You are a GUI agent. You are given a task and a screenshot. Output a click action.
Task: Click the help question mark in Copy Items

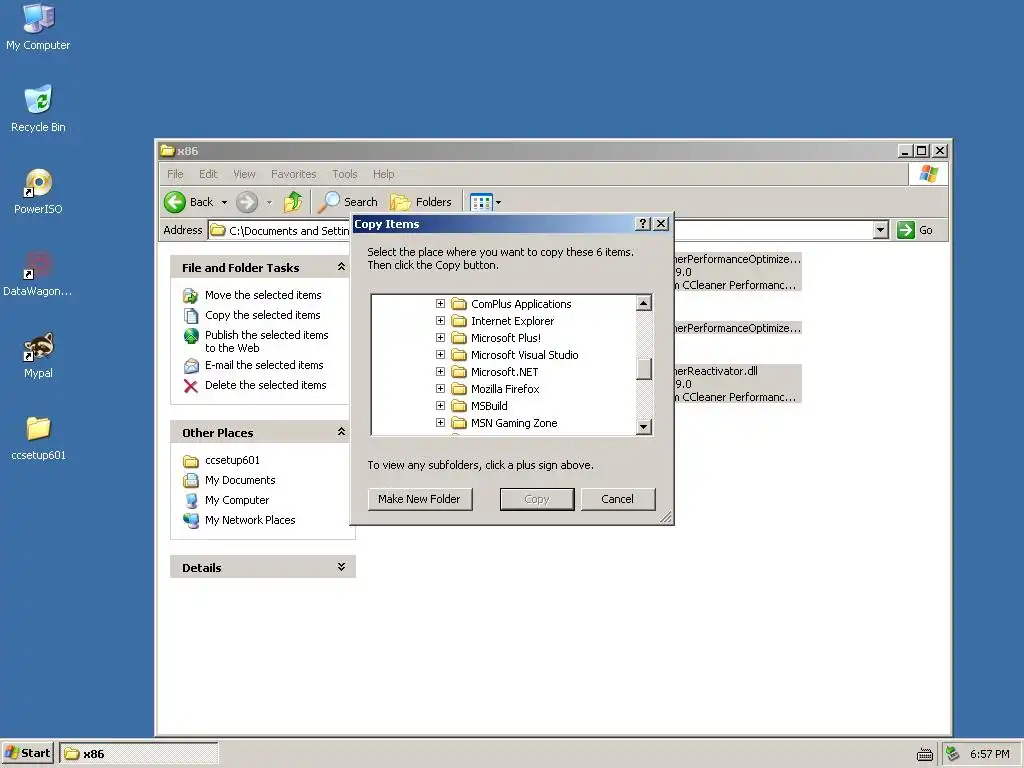[x=643, y=224]
